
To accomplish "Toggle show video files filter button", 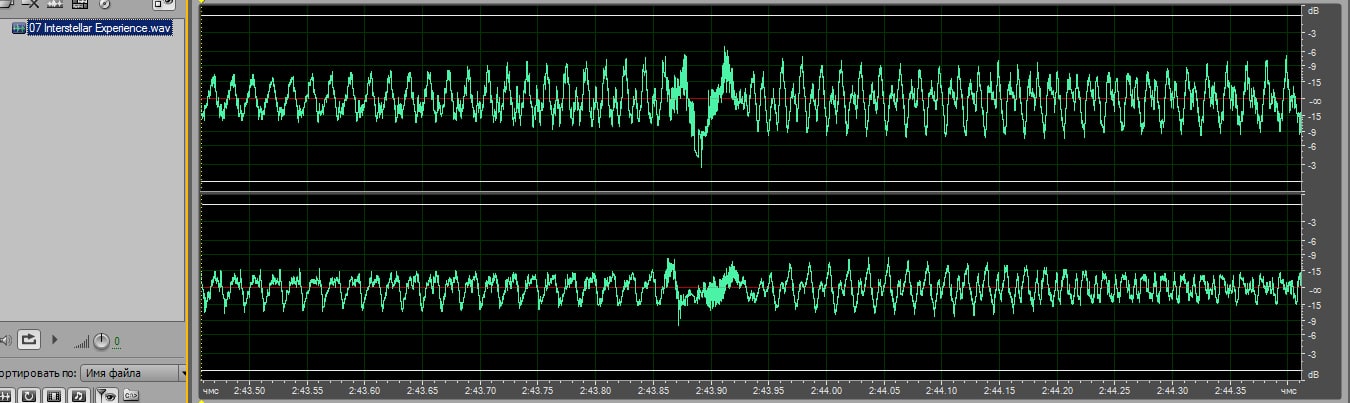I will point(54,396).
